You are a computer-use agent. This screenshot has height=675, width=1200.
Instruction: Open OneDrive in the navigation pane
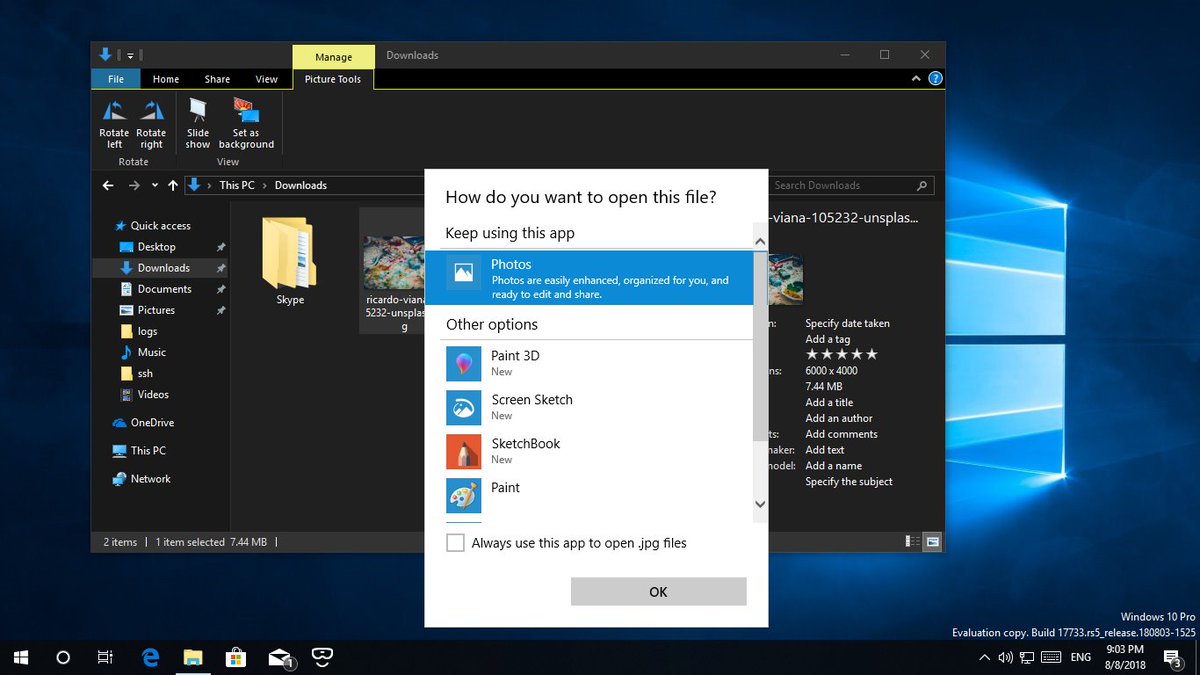153,423
